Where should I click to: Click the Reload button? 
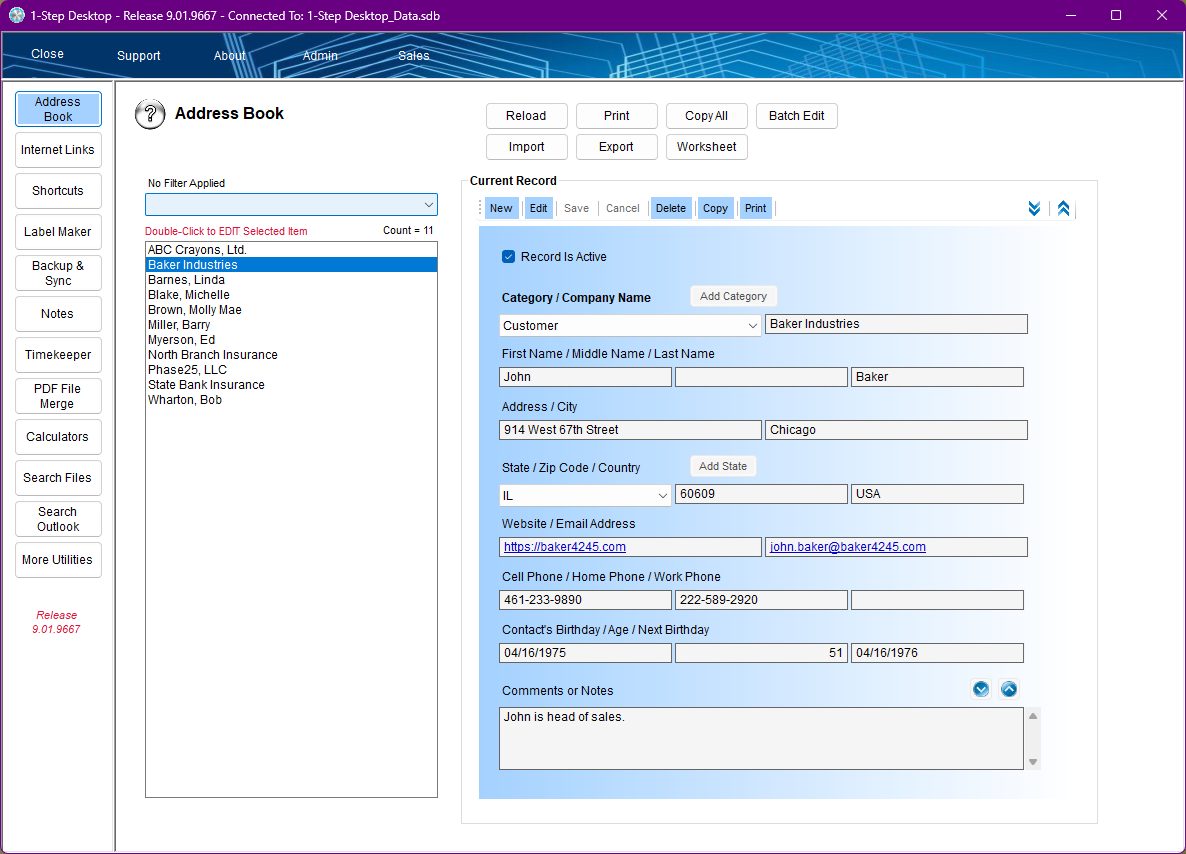pyautogui.click(x=526, y=116)
